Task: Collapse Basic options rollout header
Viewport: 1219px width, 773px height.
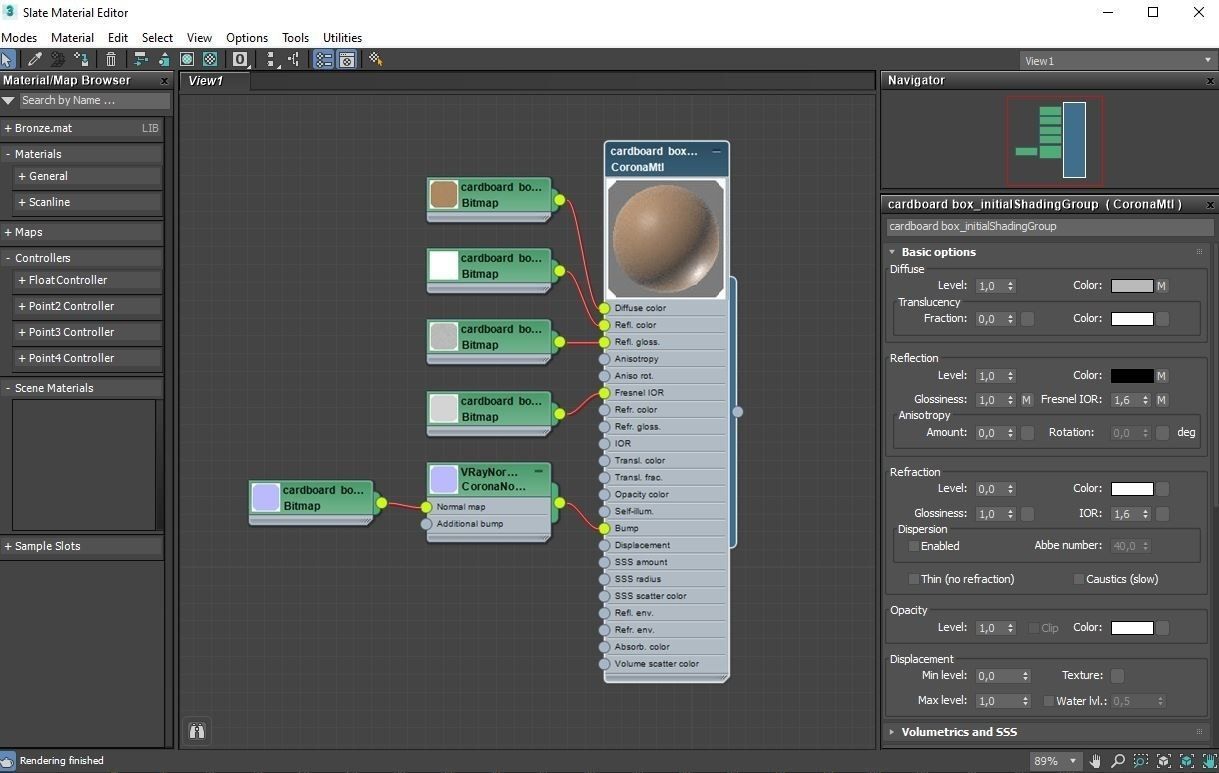Action: (1045, 252)
